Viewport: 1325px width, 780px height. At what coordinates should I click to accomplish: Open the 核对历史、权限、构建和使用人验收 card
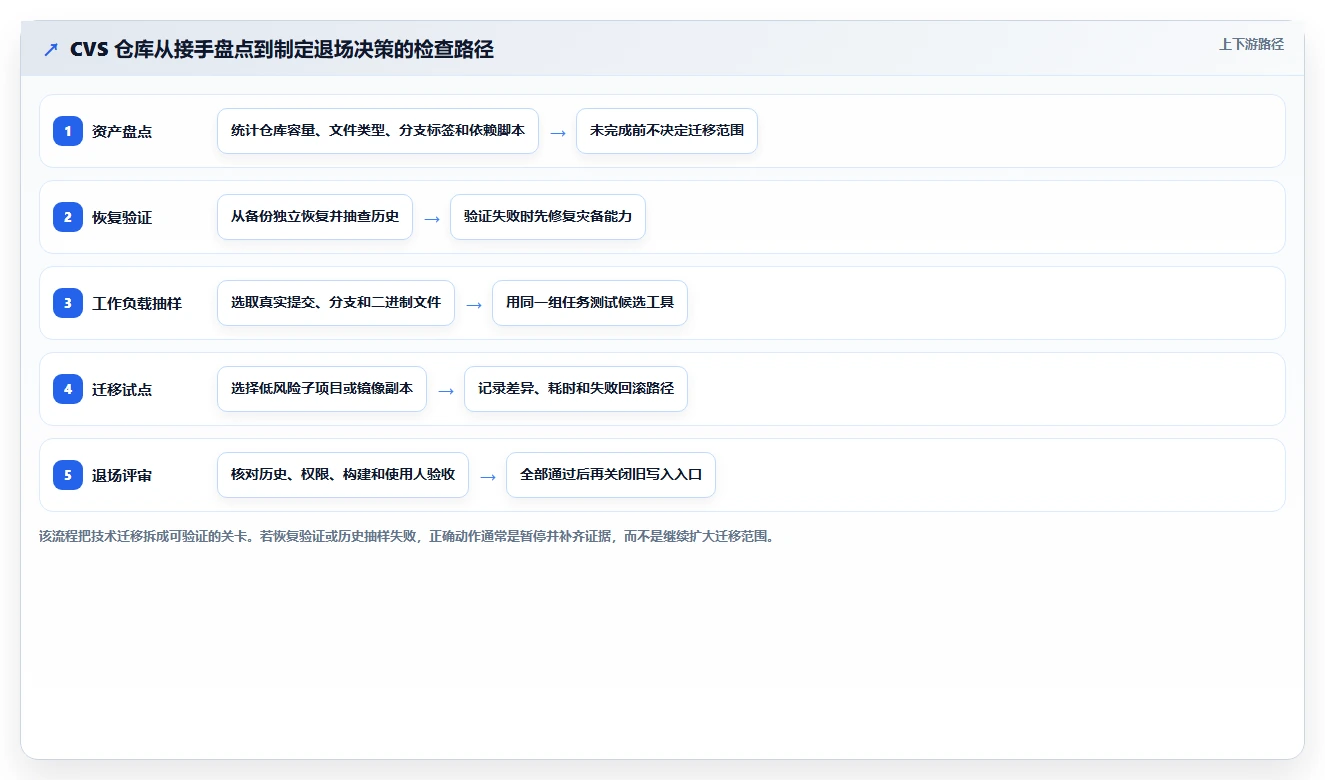point(343,475)
